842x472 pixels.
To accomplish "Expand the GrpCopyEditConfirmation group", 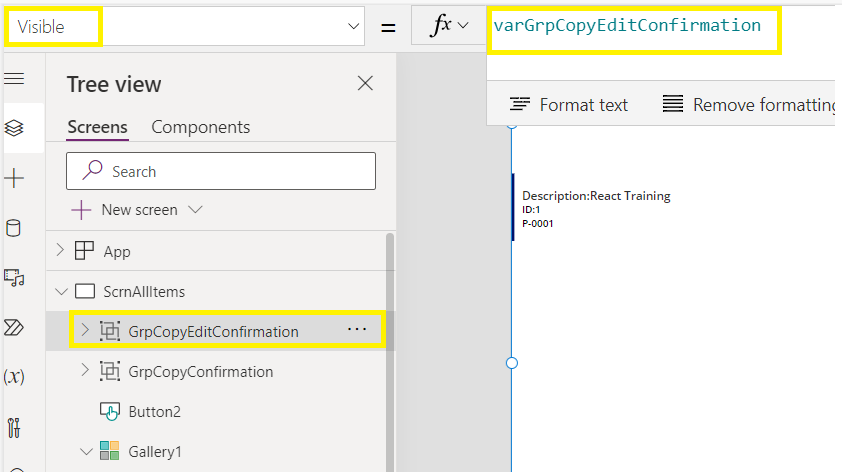I will (x=84, y=330).
